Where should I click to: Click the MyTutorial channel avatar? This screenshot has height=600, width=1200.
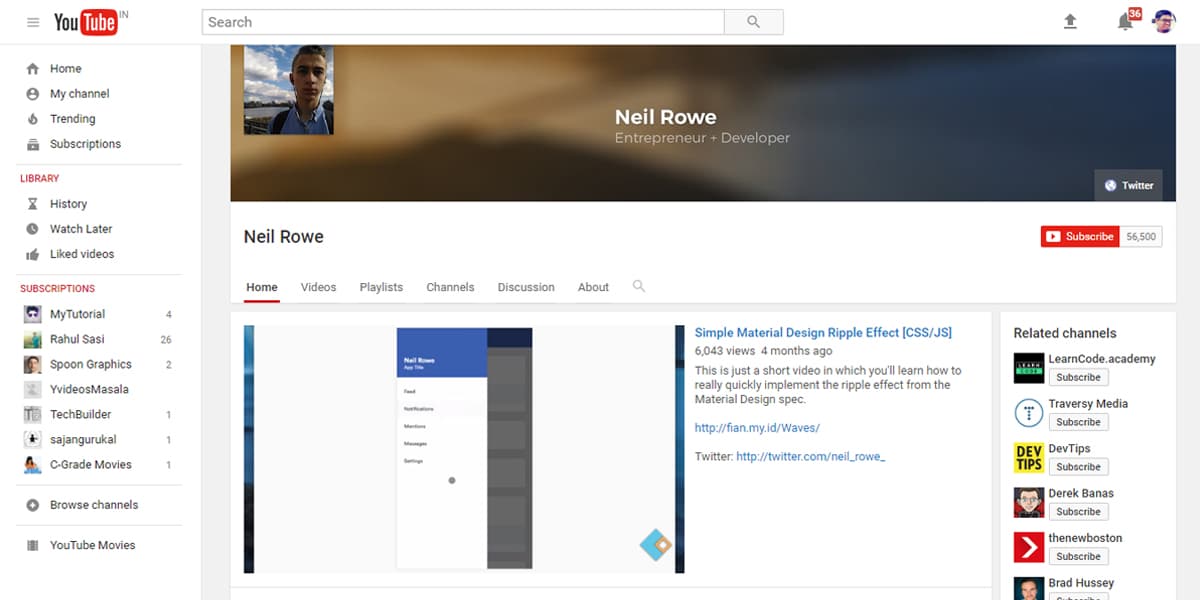33,314
